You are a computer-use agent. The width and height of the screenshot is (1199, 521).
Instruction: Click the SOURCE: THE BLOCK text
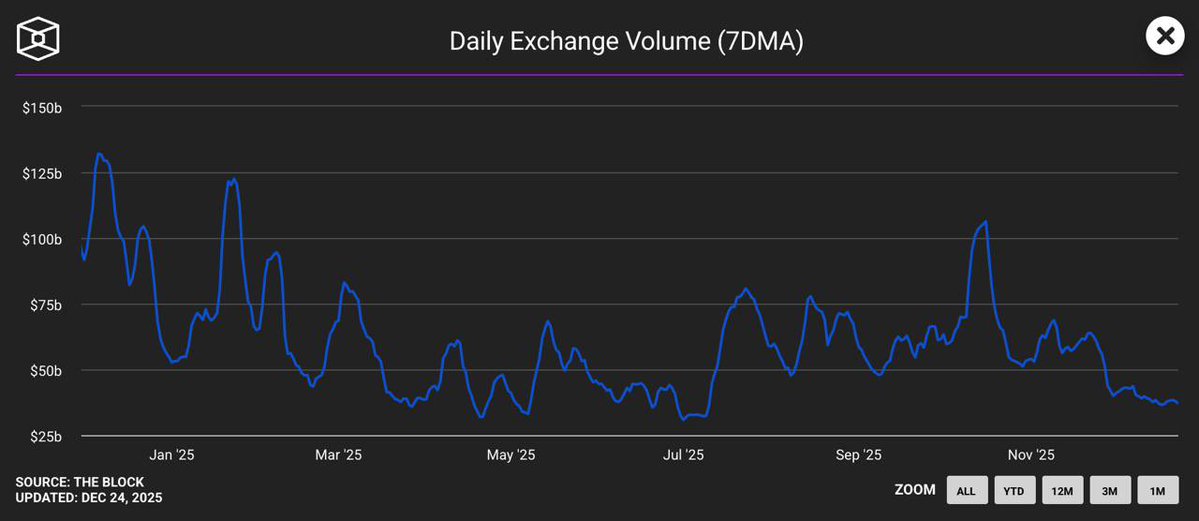pyautogui.click(x=80, y=482)
